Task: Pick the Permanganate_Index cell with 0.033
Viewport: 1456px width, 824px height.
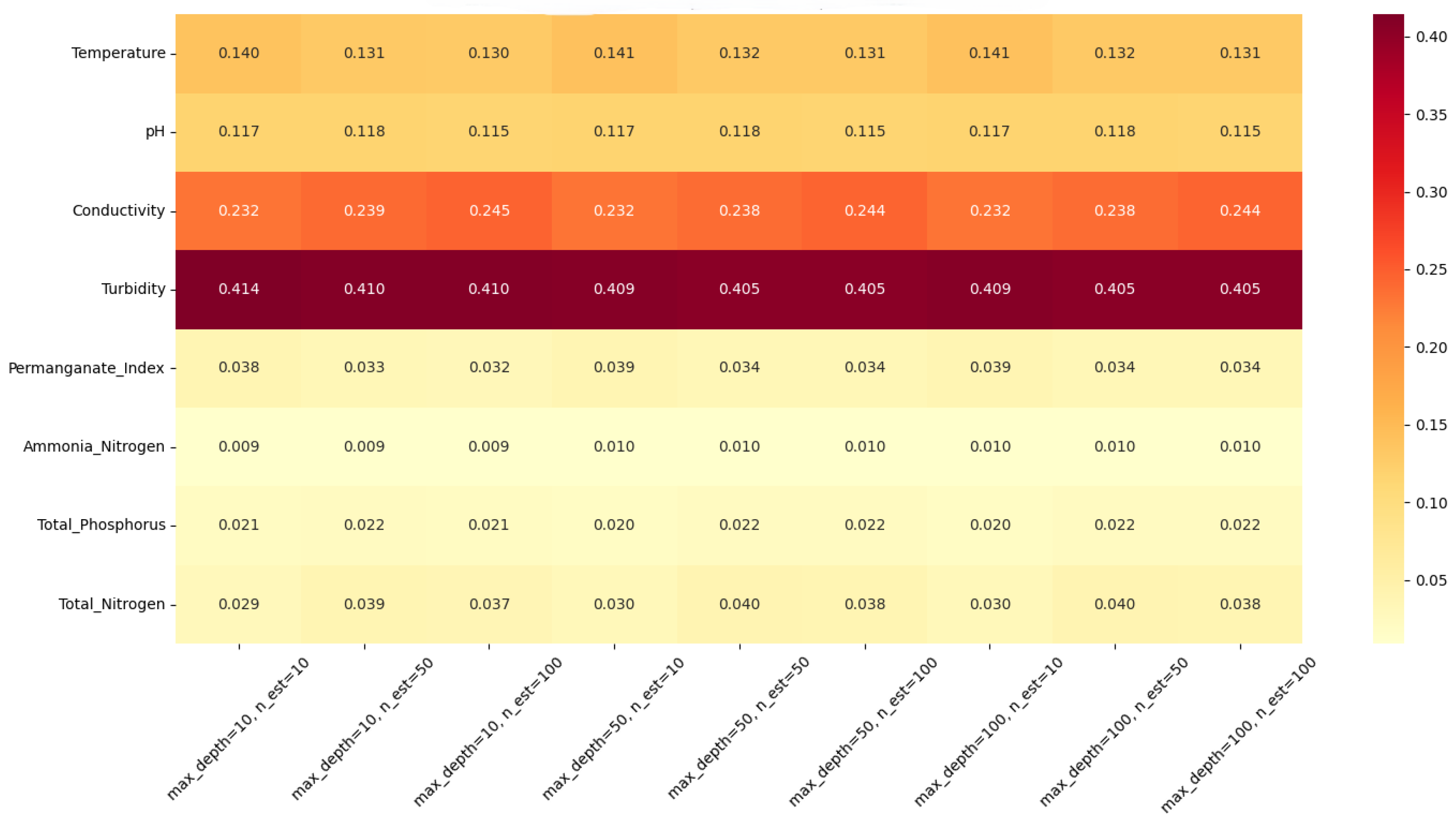Action: click(x=364, y=367)
